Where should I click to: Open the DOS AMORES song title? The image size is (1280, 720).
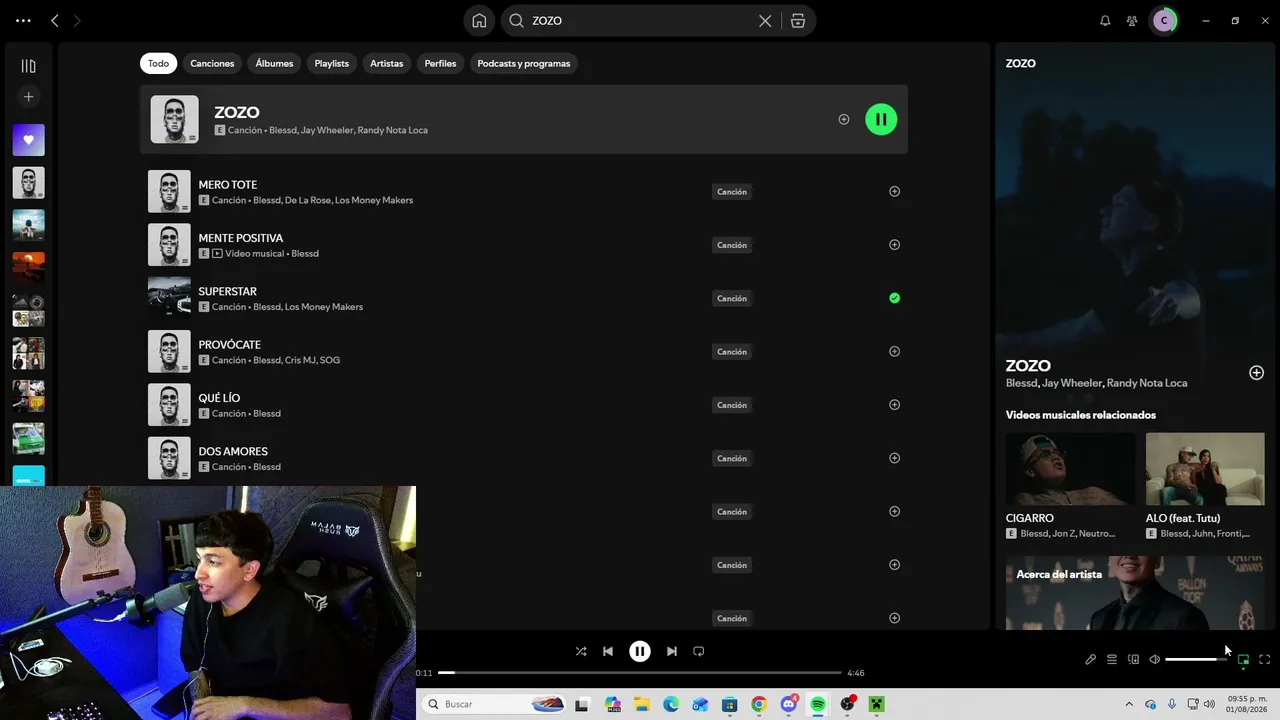click(233, 451)
